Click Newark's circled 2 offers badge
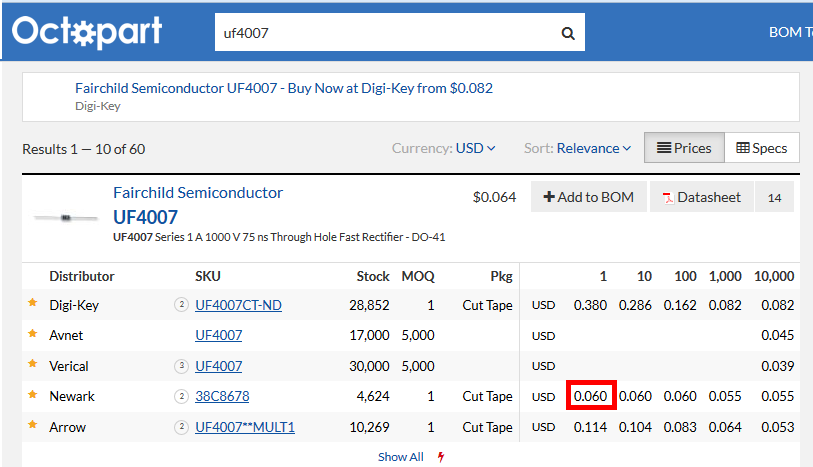 point(181,397)
